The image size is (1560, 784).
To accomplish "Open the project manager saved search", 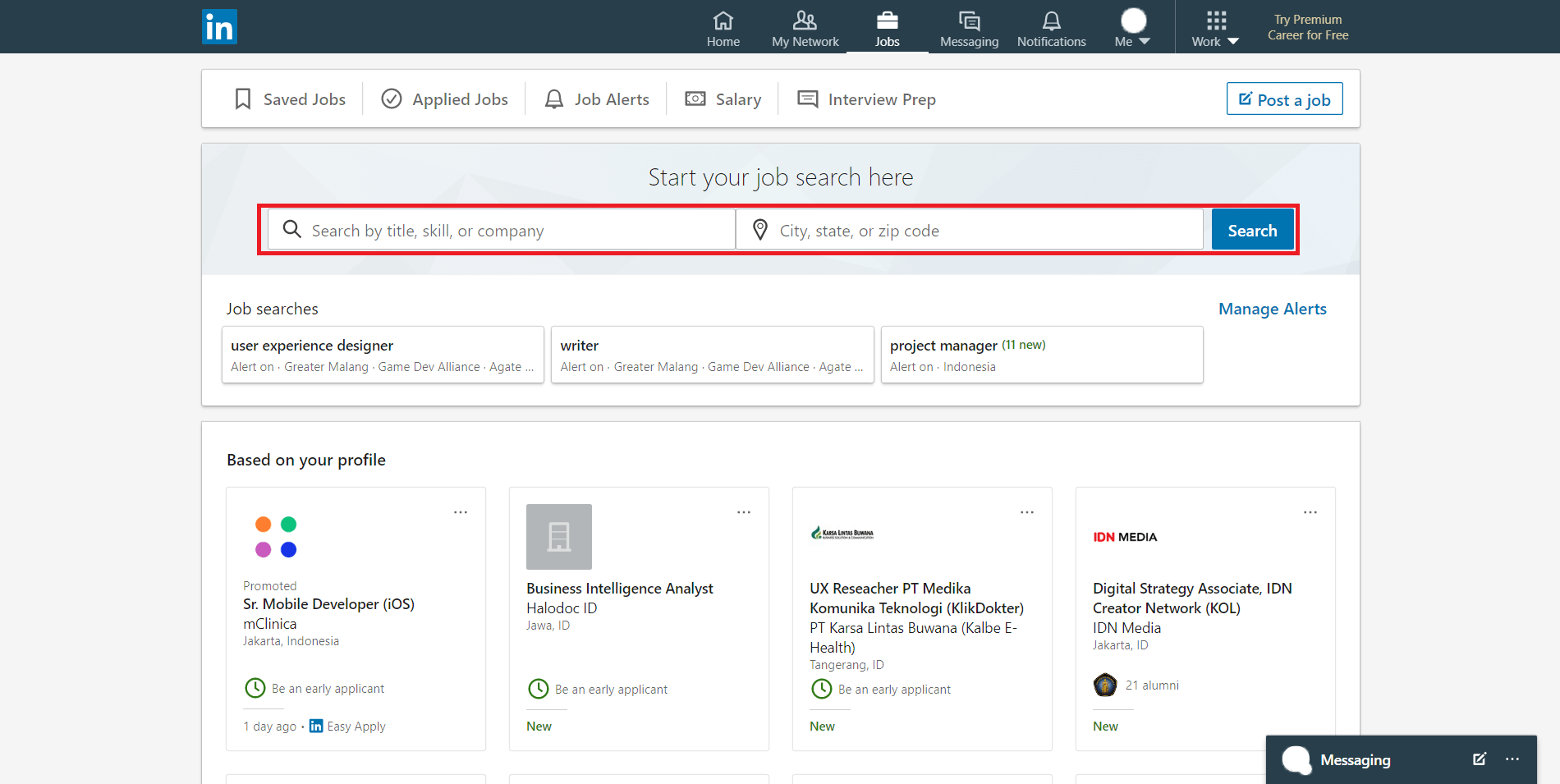I will coord(1041,355).
